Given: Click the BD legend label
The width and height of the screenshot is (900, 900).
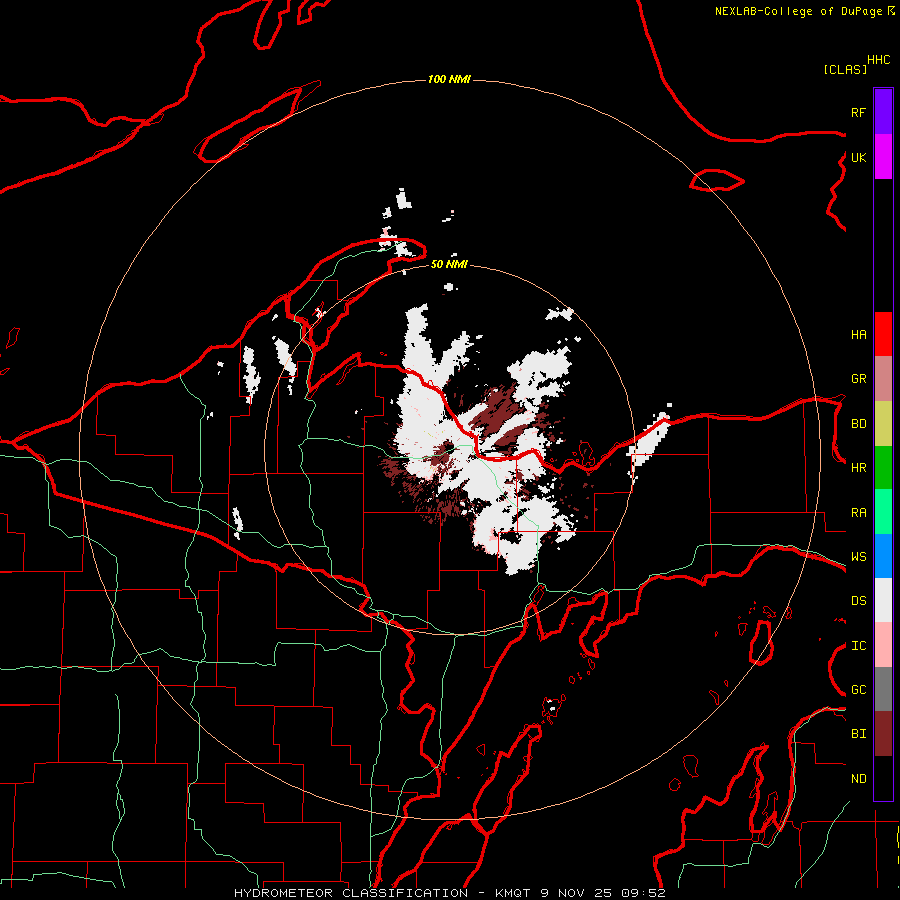Looking at the screenshot, I should 858,424.
